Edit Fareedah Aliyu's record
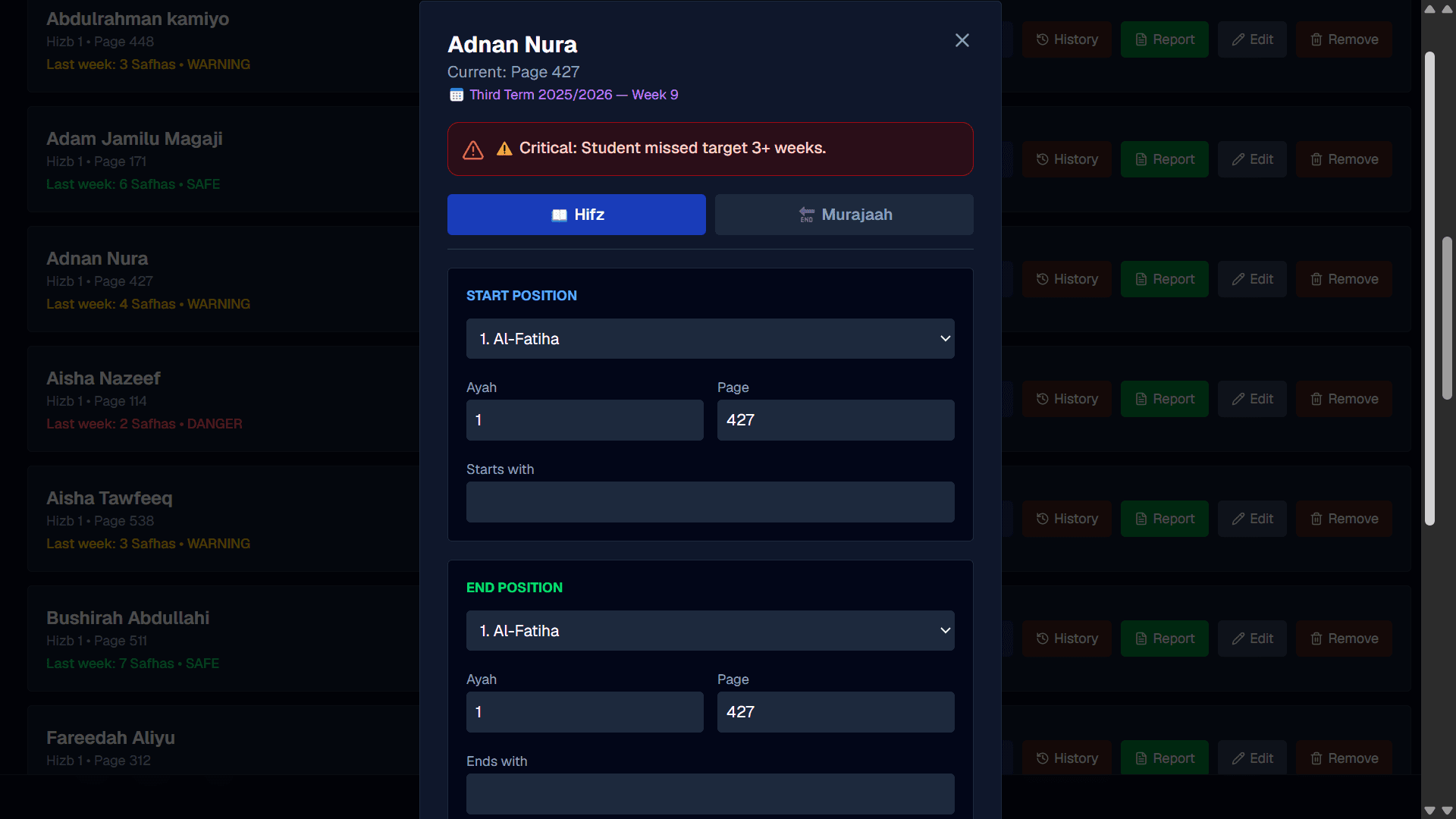The height and width of the screenshot is (819, 1456). pyautogui.click(x=1252, y=758)
